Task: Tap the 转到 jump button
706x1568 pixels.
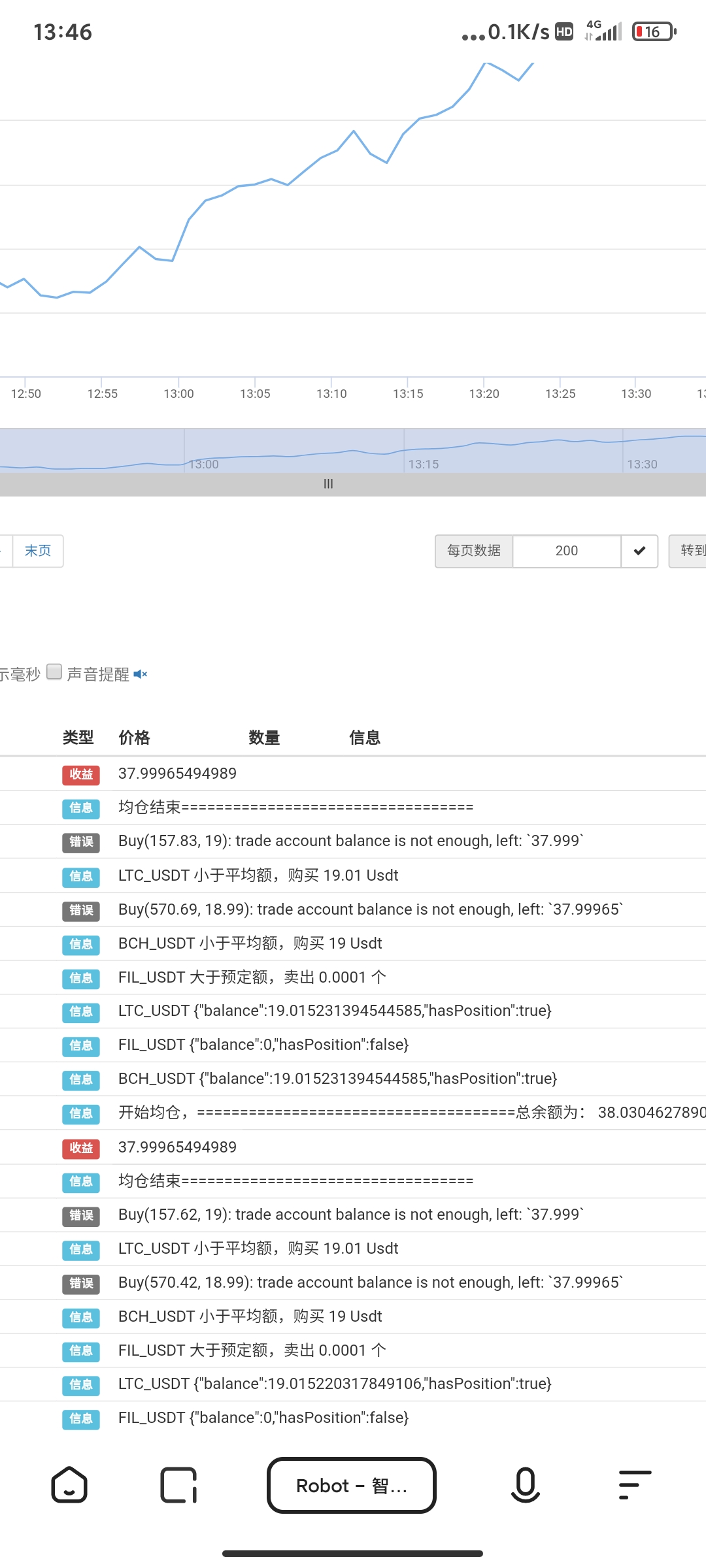Action: pyautogui.click(x=688, y=551)
